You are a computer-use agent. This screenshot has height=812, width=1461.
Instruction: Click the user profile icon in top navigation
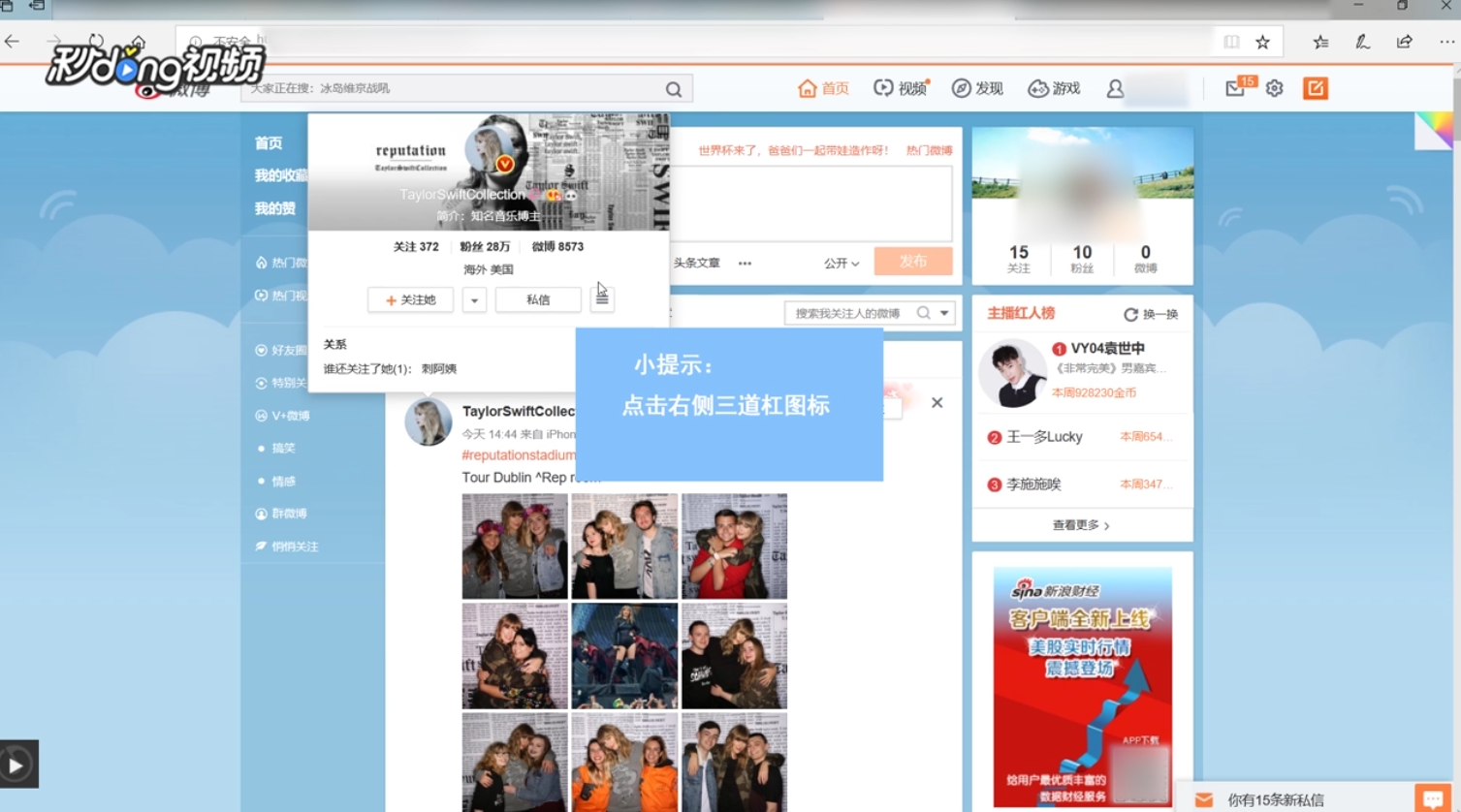coord(1115,88)
